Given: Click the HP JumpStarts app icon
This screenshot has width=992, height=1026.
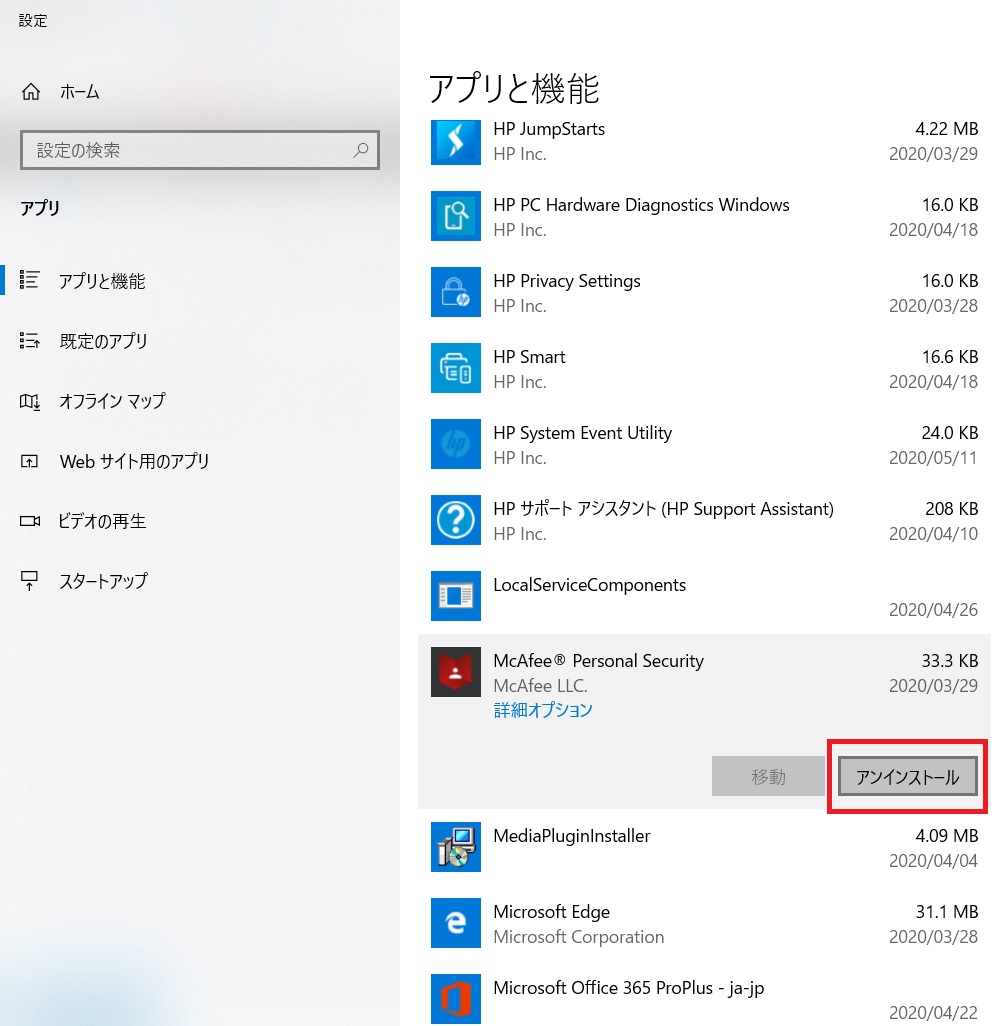Looking at the screenshot, I should coord(455,141).
